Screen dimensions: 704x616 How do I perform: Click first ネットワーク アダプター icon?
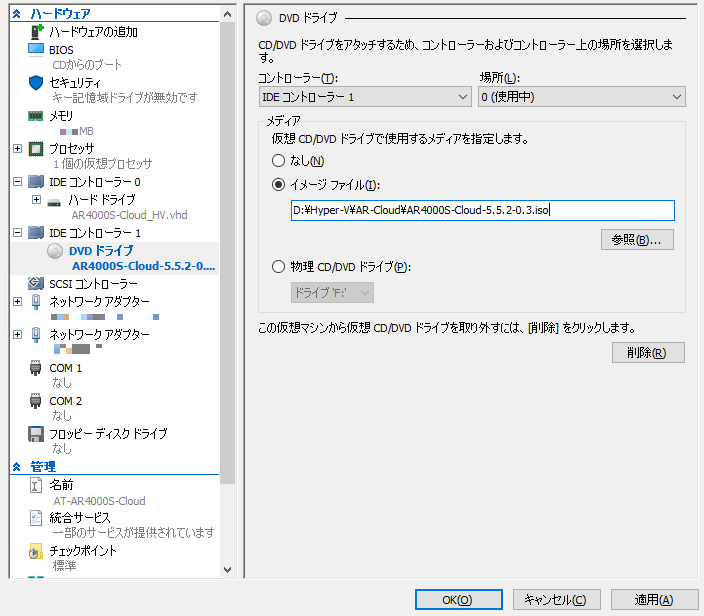36,302
